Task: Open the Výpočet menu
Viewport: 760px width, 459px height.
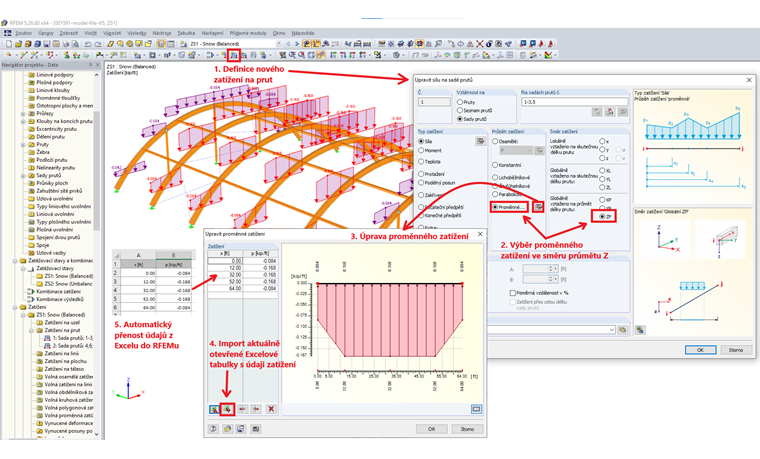Action: [x=112, y=33]
